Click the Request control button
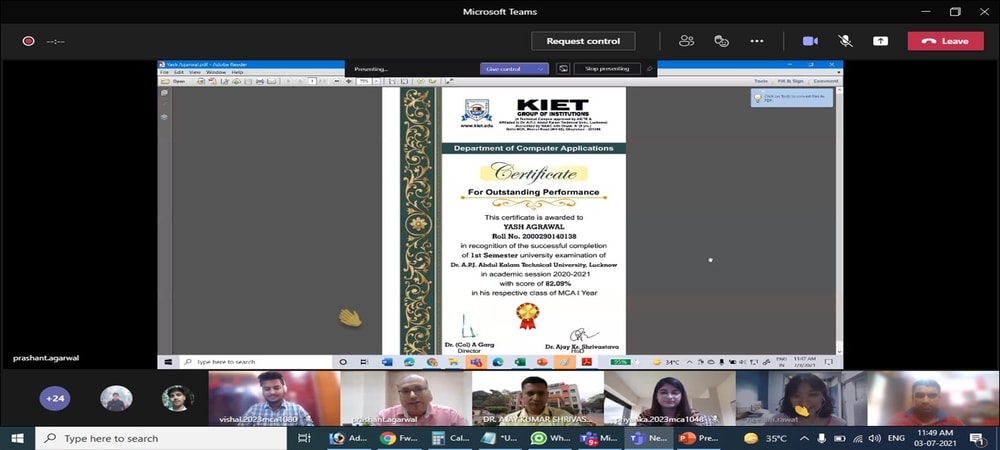 pyautogui.click(x=583, y=41)
